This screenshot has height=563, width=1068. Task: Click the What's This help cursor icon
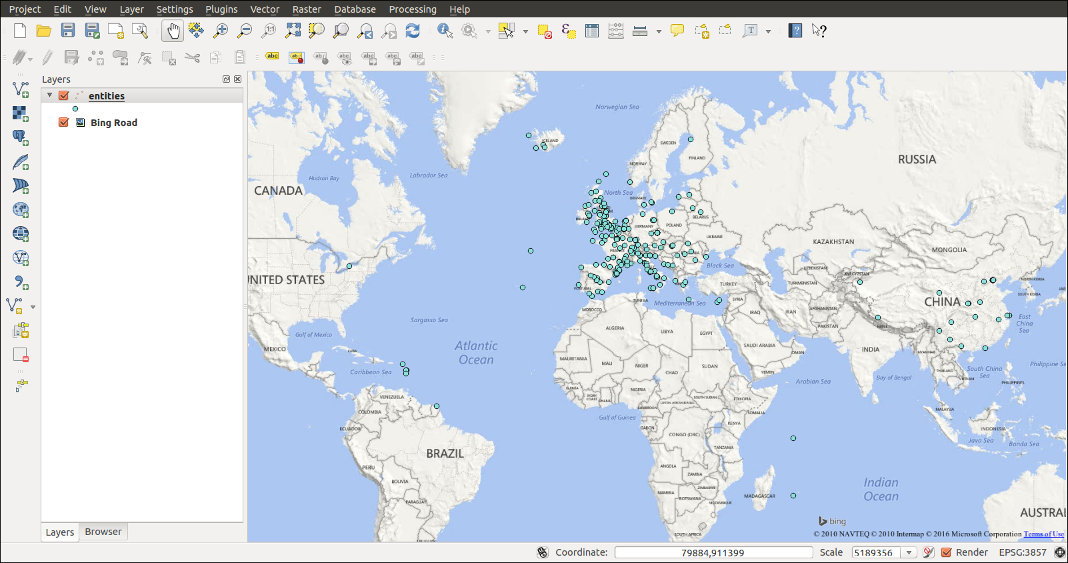(x=819, y=31)
